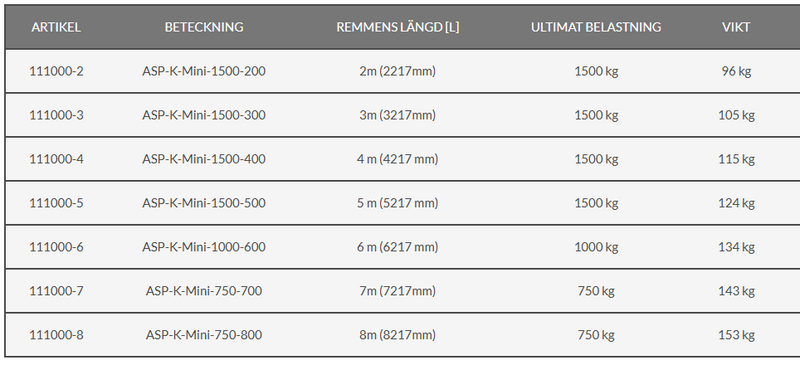Click article number 111000-7

click(x=56, y=290)
